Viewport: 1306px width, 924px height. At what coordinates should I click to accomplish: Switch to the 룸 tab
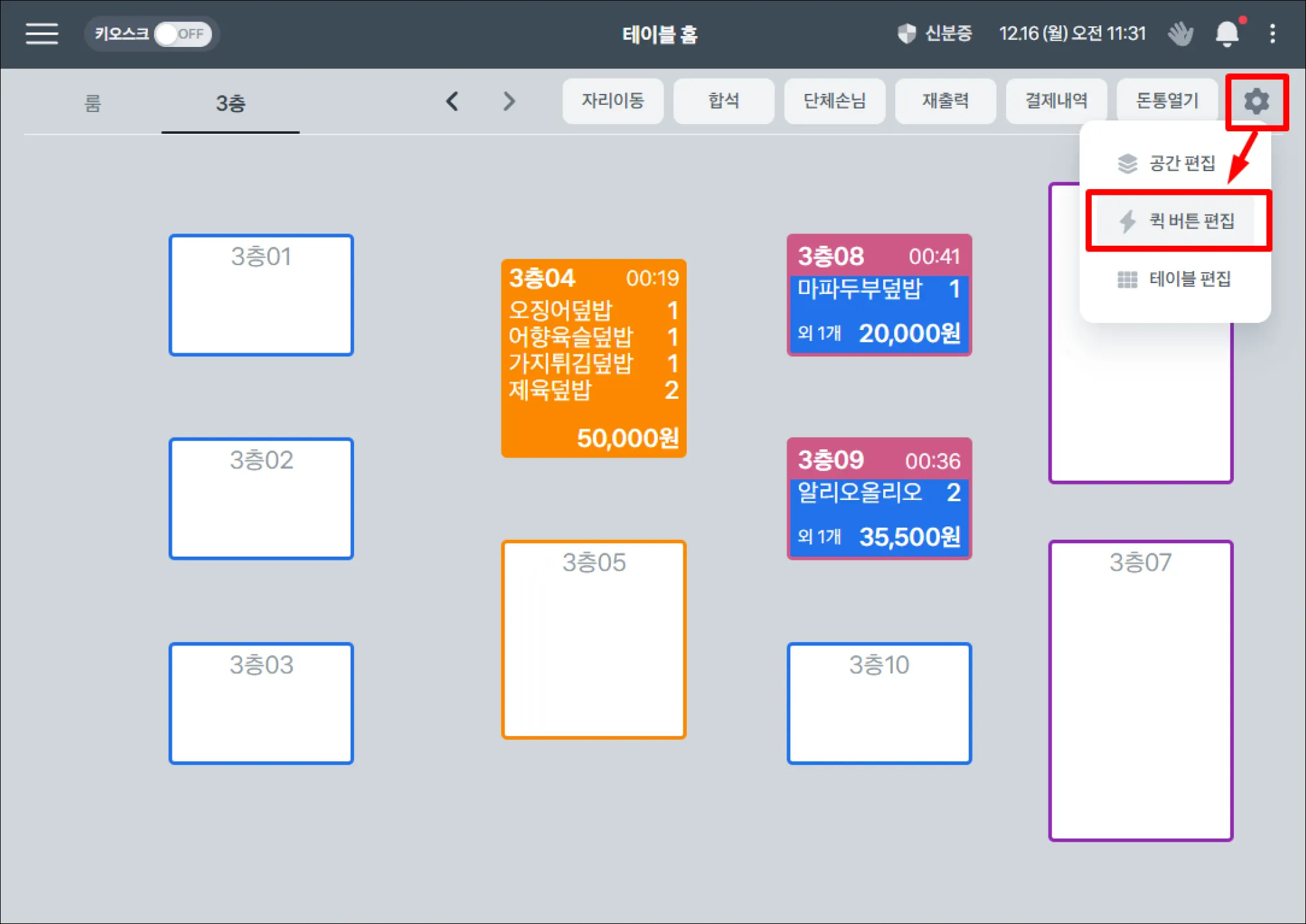pyautogui.click(x=93, y=103)
